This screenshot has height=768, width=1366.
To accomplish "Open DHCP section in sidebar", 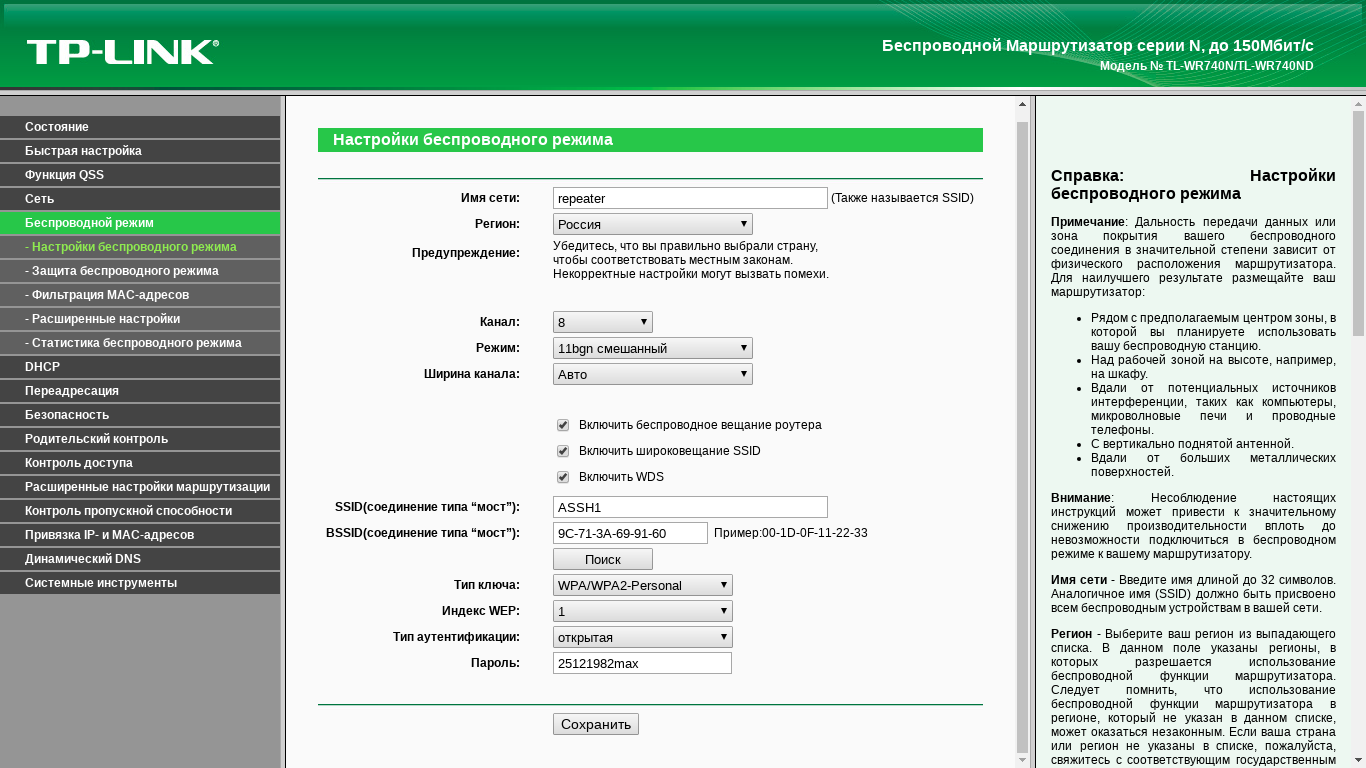I will click(140, 367).
